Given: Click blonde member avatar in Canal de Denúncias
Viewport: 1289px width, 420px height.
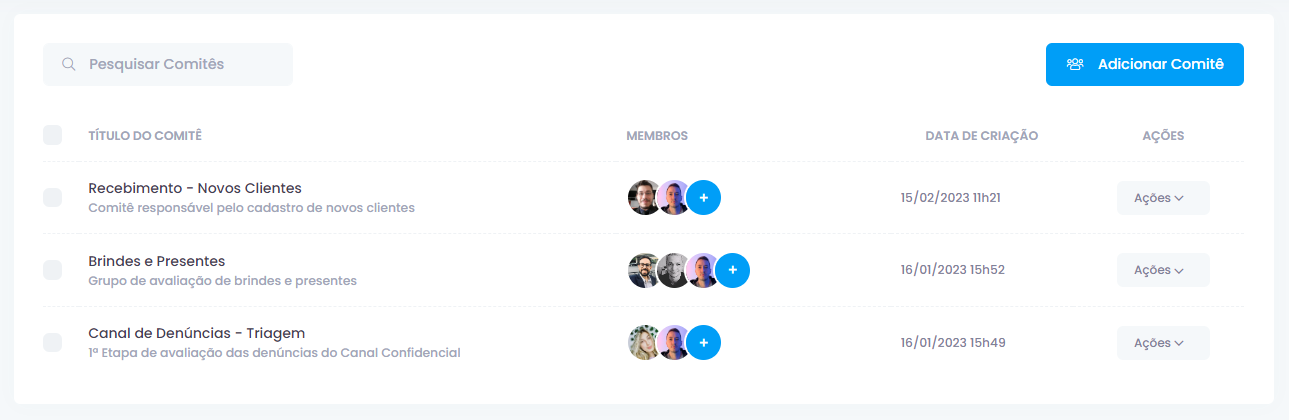Looking at the screenshot, I should pyautogui.click(x=645, y=343).
